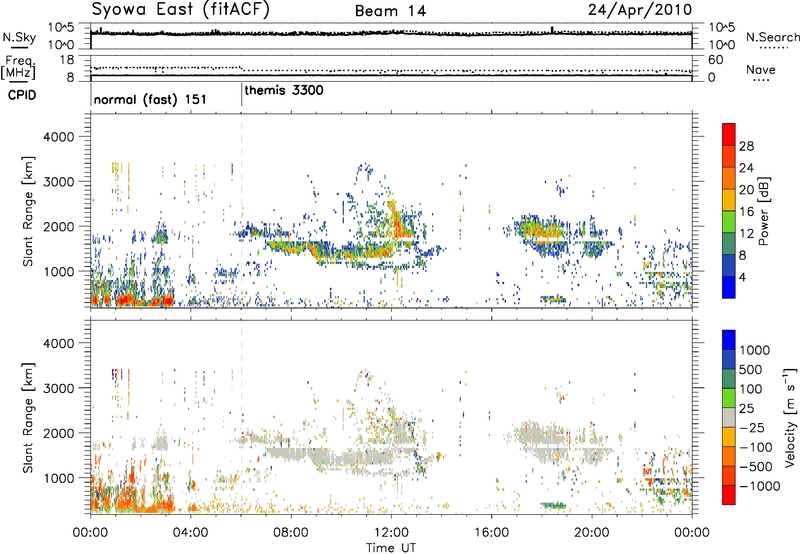Select the "24" value on the power colorbar

746,168
